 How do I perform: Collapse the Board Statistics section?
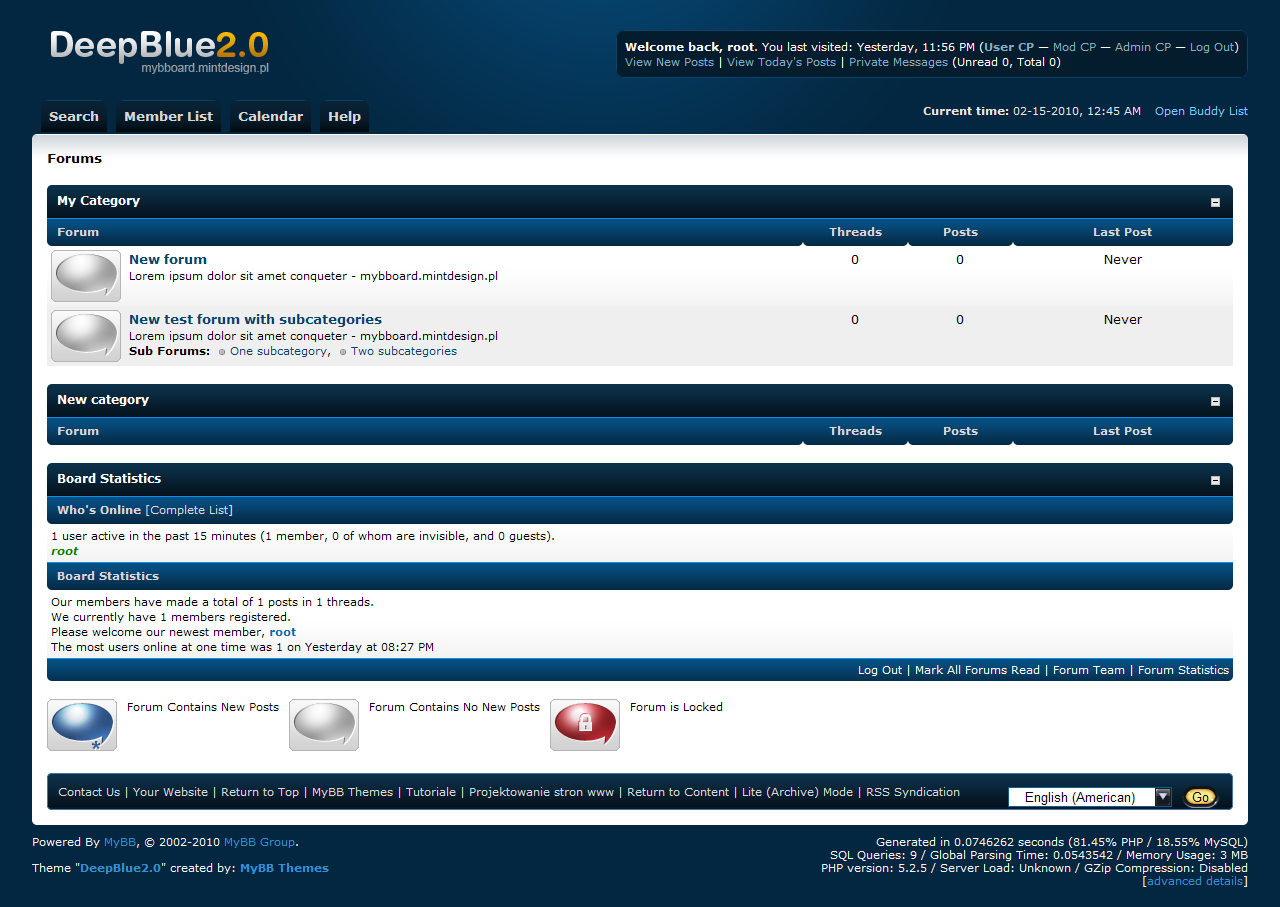pos(1215,480)
